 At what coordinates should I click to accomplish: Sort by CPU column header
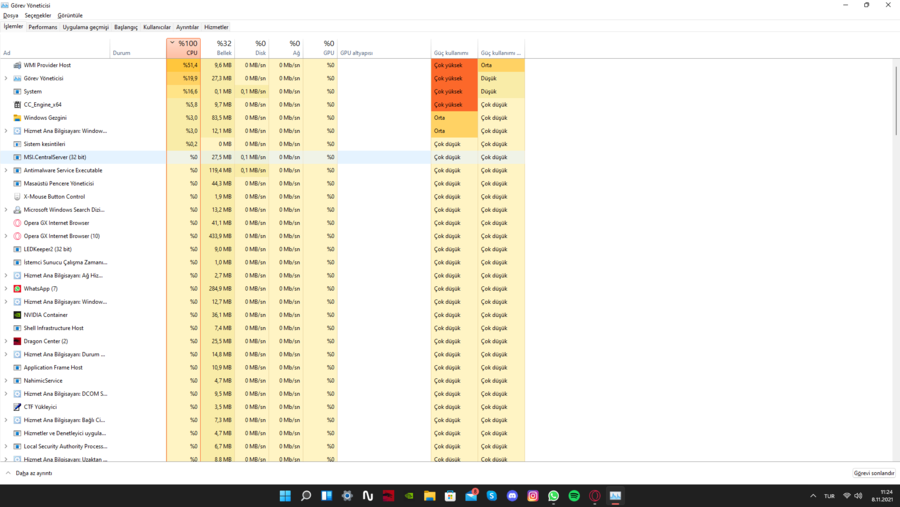click(x=184, y=48)
